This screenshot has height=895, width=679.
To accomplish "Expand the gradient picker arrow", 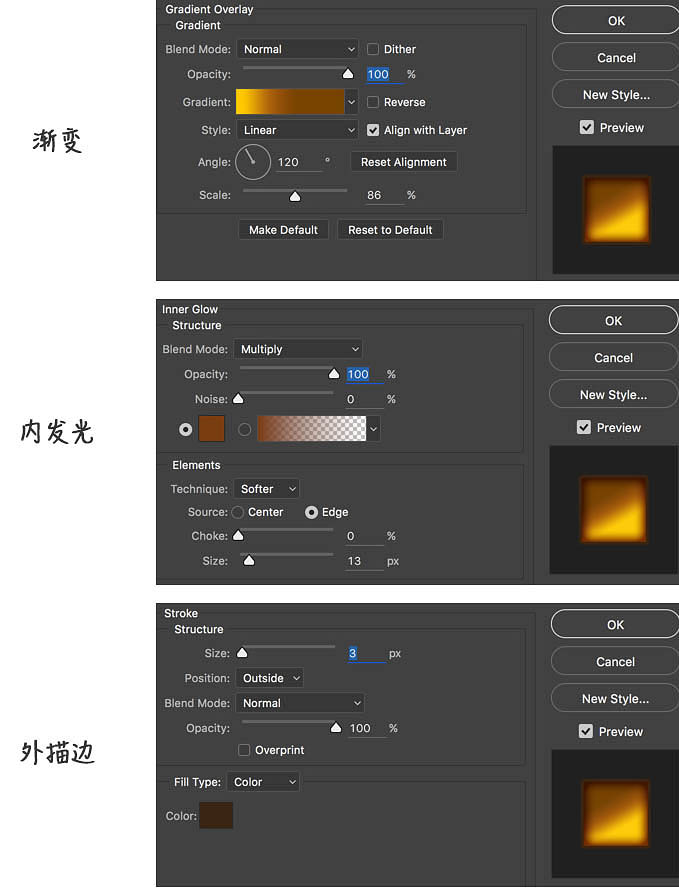I will click(x=351, y=102).
